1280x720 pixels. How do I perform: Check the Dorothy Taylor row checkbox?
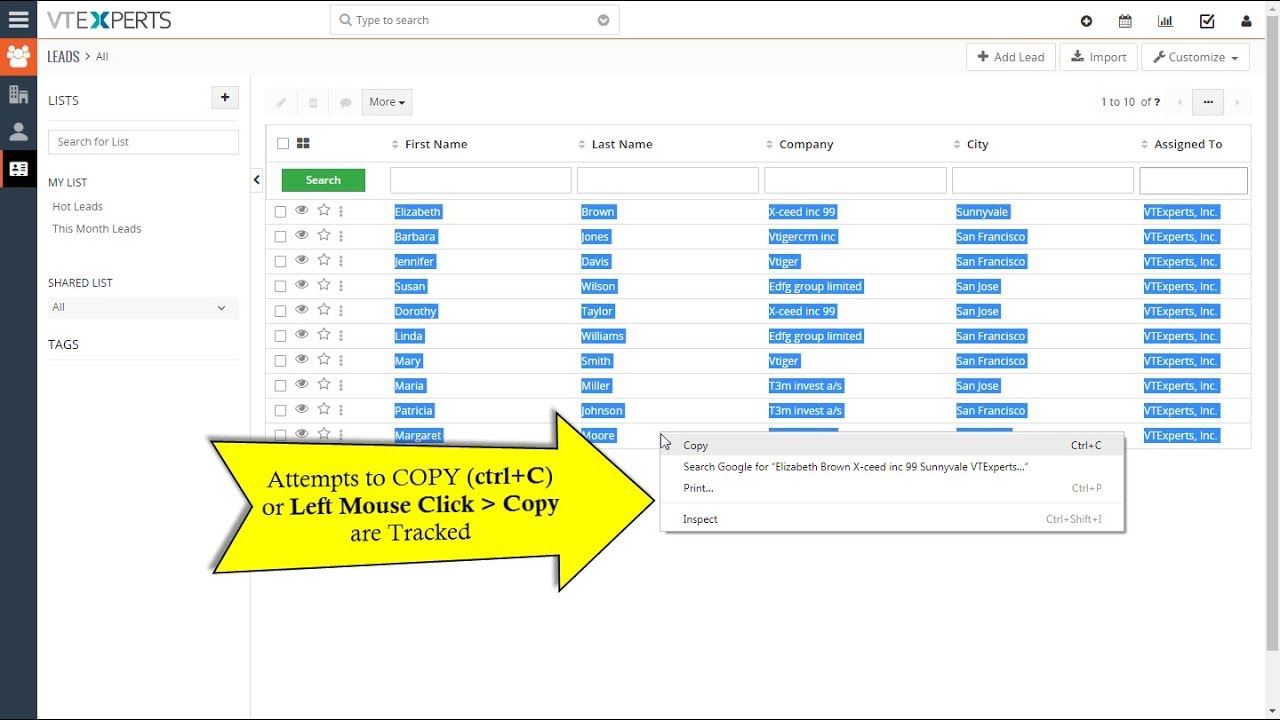coord(280,311)
